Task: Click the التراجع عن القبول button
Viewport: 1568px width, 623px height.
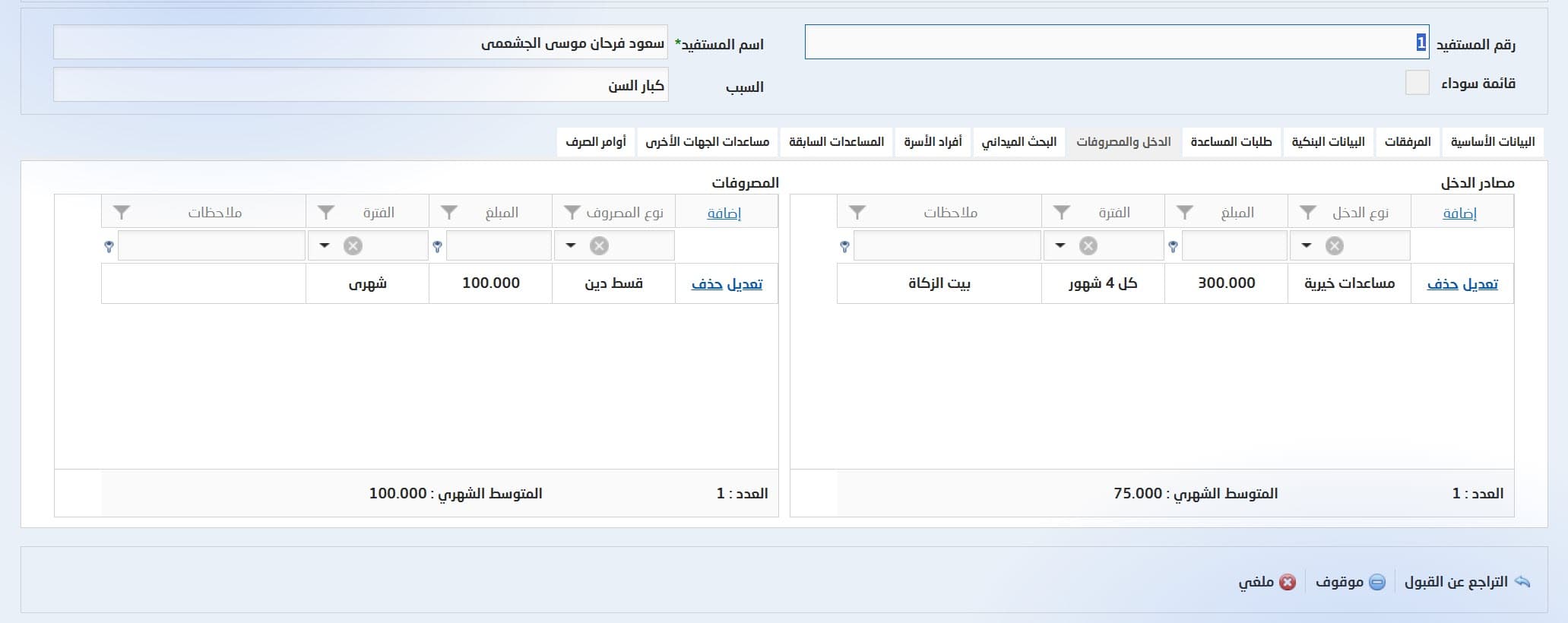Action: coord(1467,582)
